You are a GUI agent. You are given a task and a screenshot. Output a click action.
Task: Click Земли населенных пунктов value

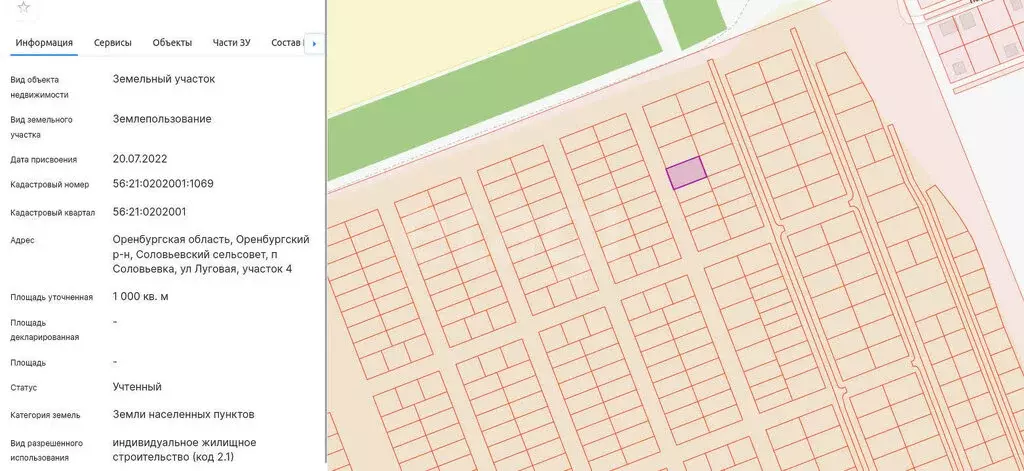(x=184, y=414)
